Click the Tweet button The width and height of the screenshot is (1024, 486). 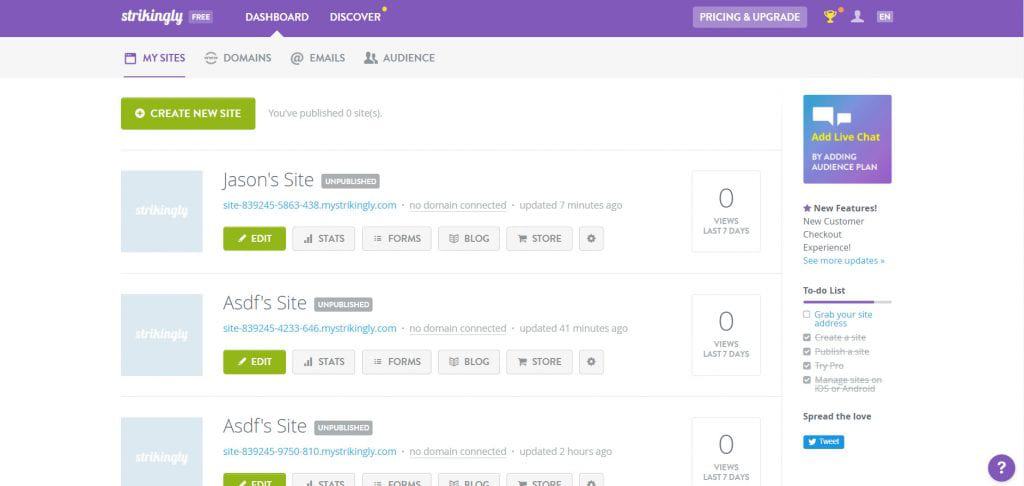pos(824,442)
